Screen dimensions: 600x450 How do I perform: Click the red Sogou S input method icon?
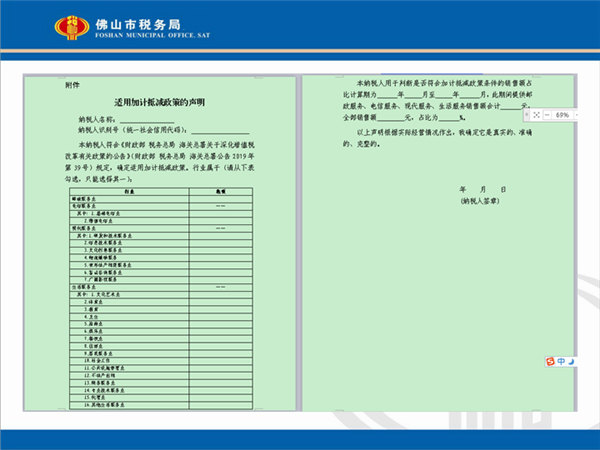tap(550, 361)
